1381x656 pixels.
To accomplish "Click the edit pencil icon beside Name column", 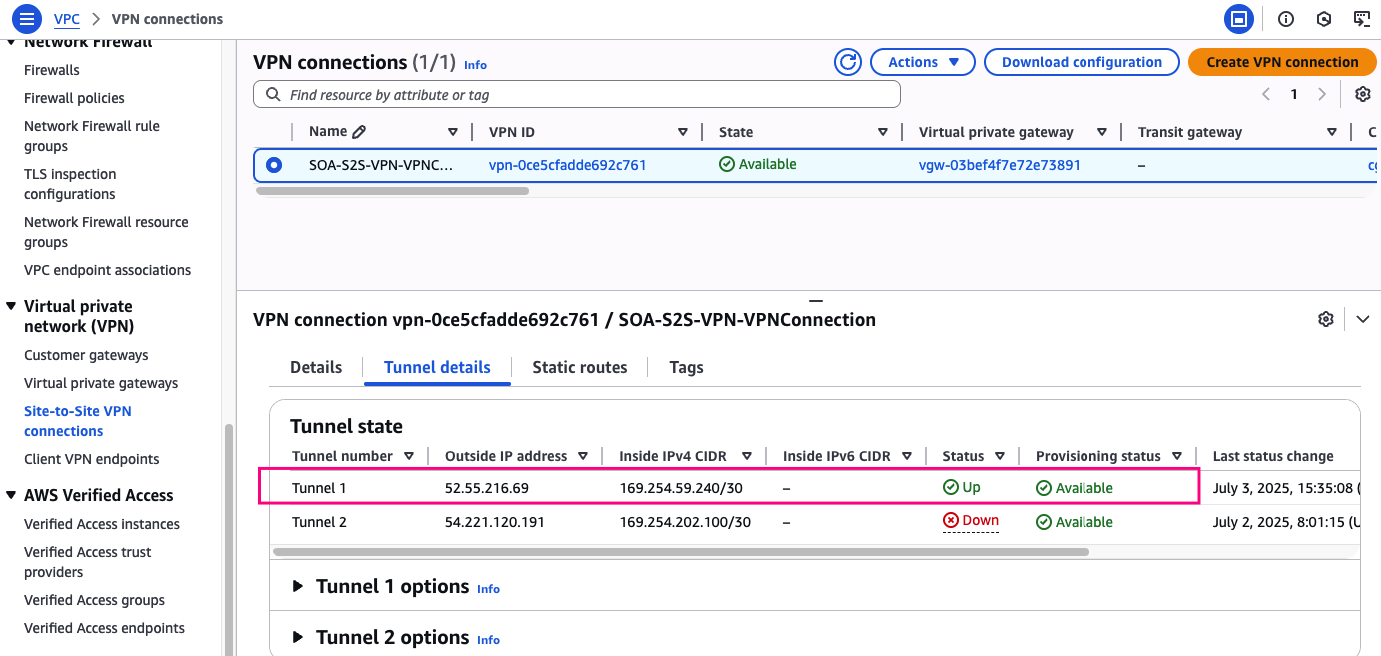I will [360, 132].
